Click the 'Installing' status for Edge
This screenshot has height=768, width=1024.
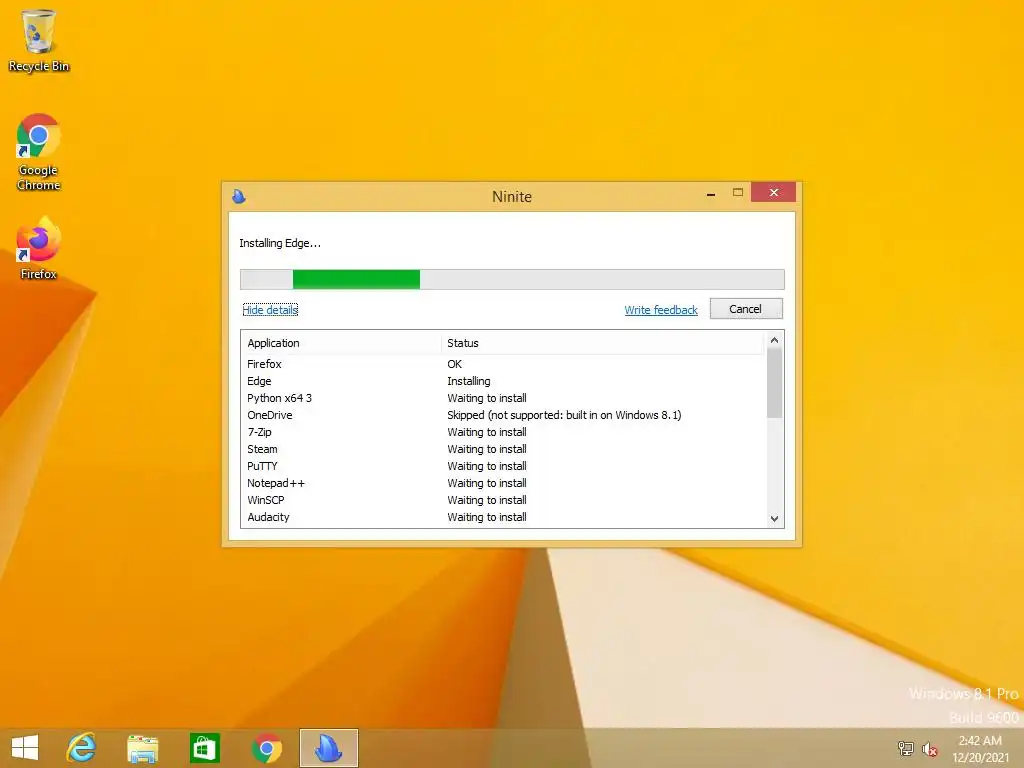tap(469, 381)
